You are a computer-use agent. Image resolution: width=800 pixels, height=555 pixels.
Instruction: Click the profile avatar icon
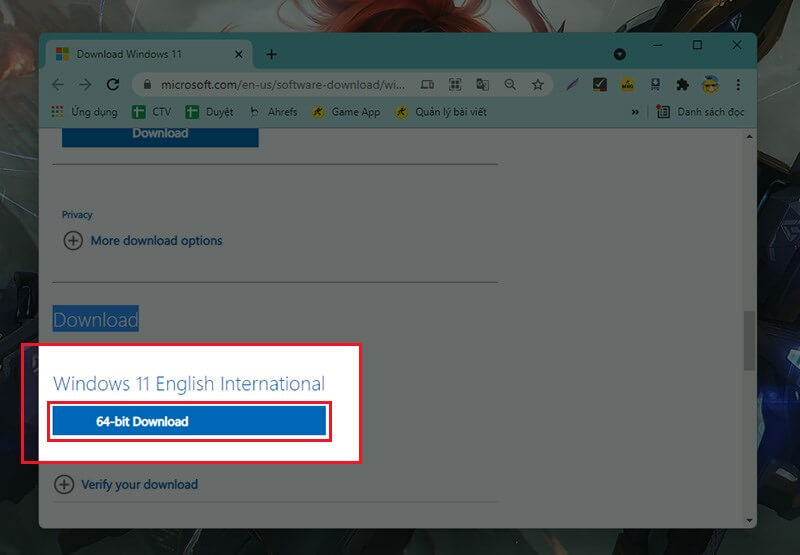point(711,85)
